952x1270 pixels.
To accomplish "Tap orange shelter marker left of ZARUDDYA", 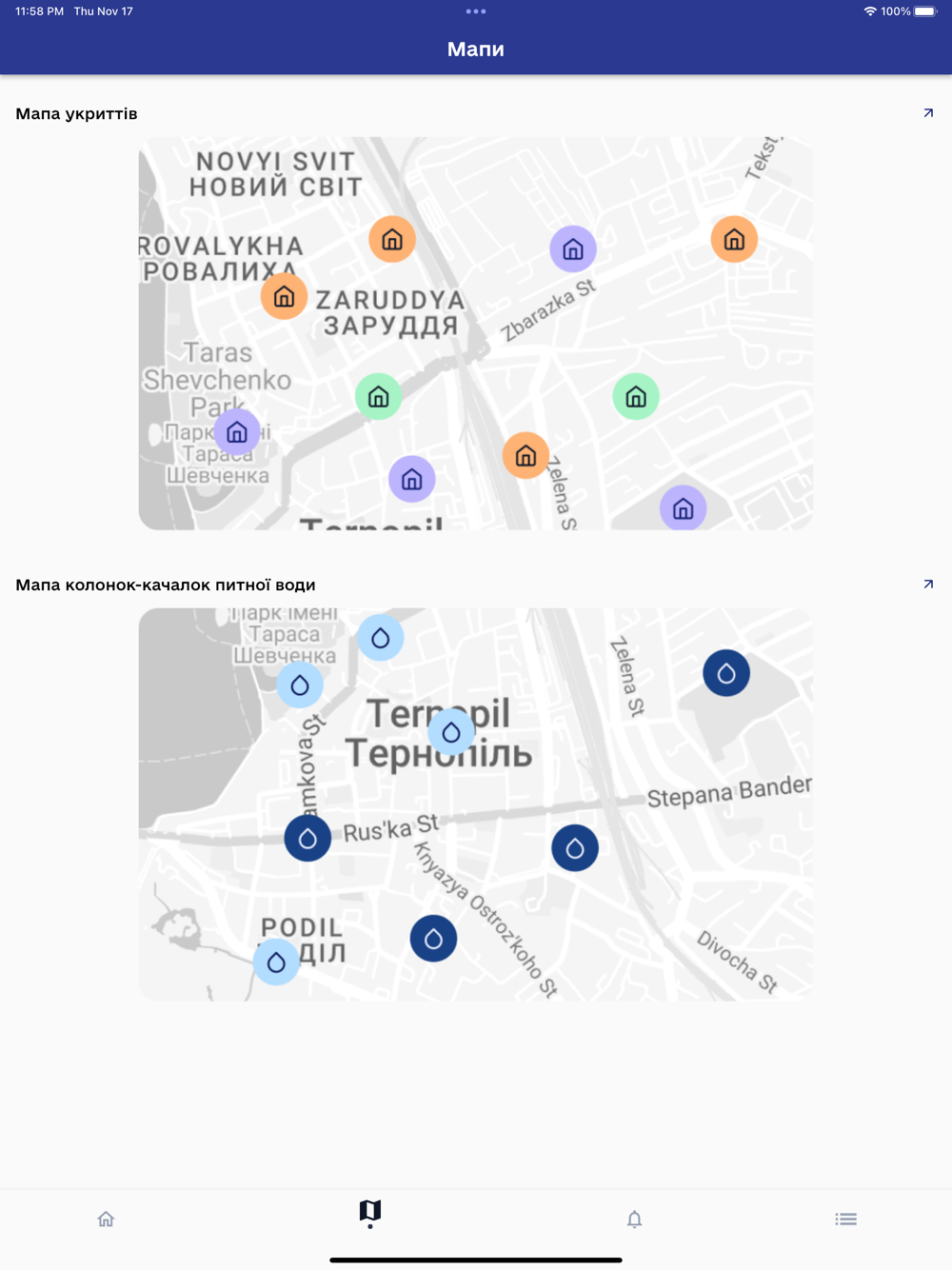I will 284,297.
